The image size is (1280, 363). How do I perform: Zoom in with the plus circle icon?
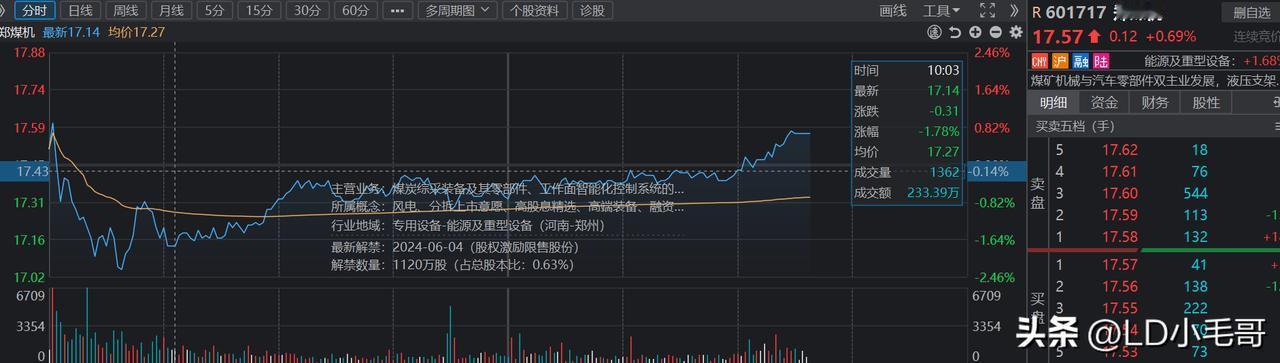[975, 32]
